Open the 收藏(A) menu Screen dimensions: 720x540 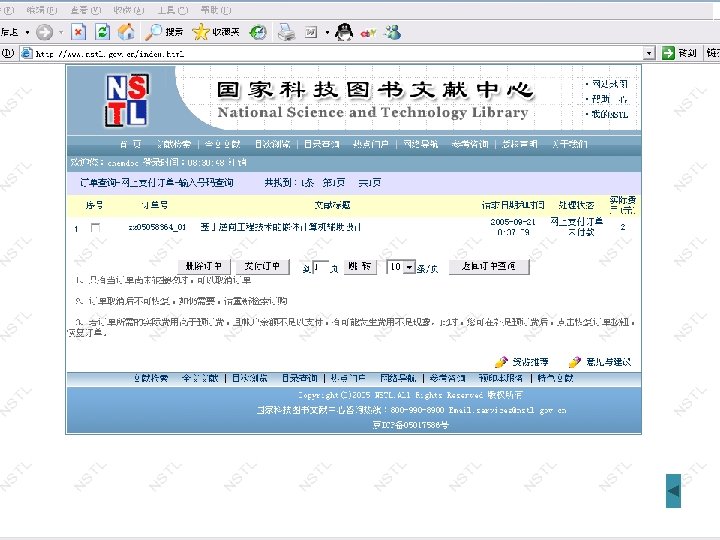pyautogui.click(x=129, y=10)
